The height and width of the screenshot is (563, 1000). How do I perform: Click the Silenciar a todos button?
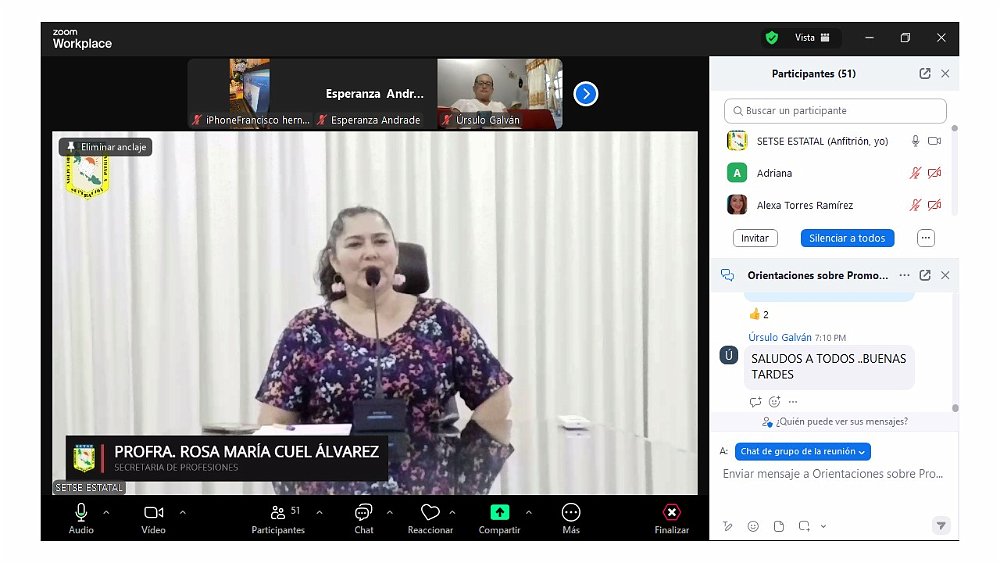coord(847,238)
